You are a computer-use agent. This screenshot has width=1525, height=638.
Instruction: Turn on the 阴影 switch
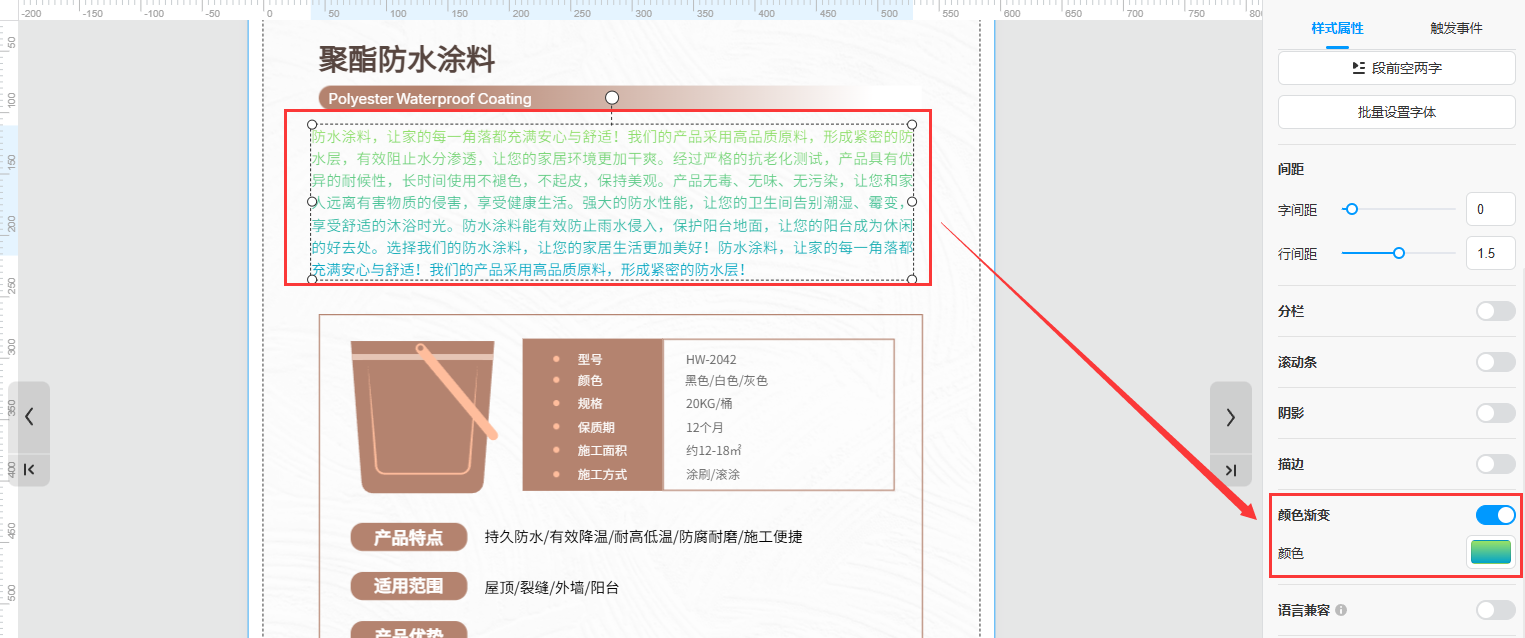click(1495, 413)
